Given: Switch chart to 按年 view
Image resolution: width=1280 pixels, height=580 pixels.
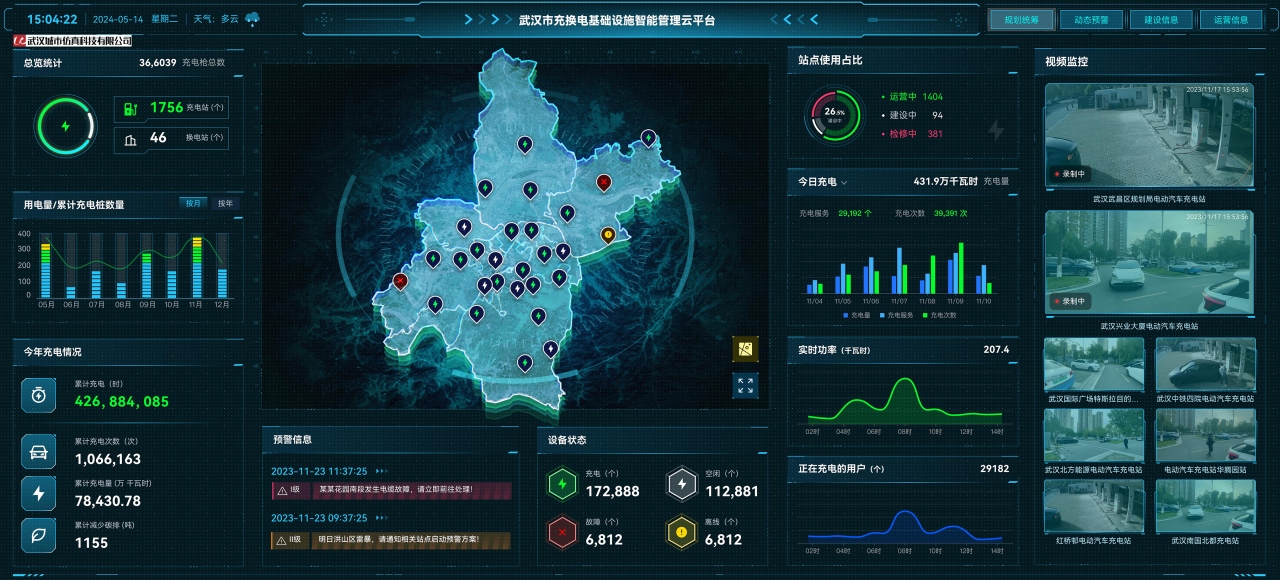Looking at the screenshot, I should (226, 204).
